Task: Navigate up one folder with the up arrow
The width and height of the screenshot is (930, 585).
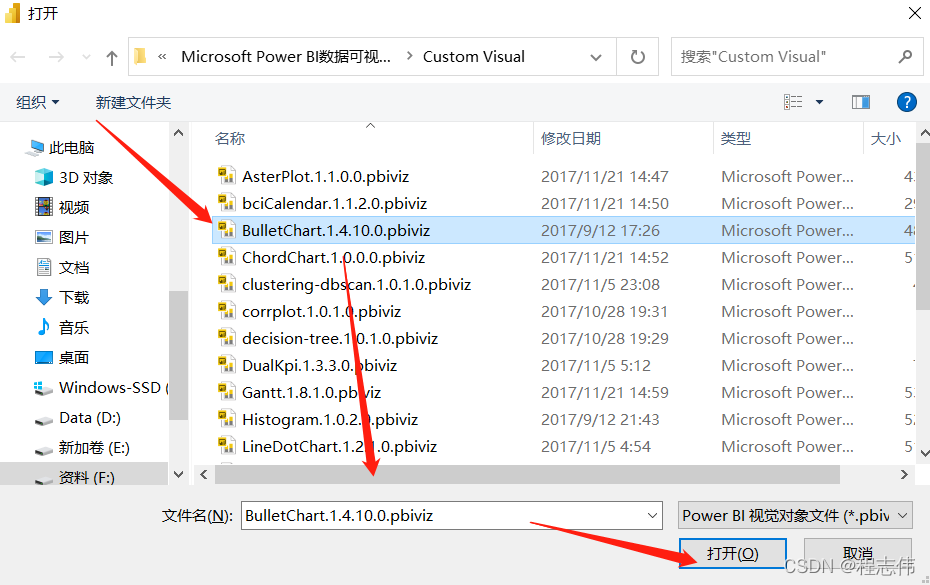Action: (110, 56)
